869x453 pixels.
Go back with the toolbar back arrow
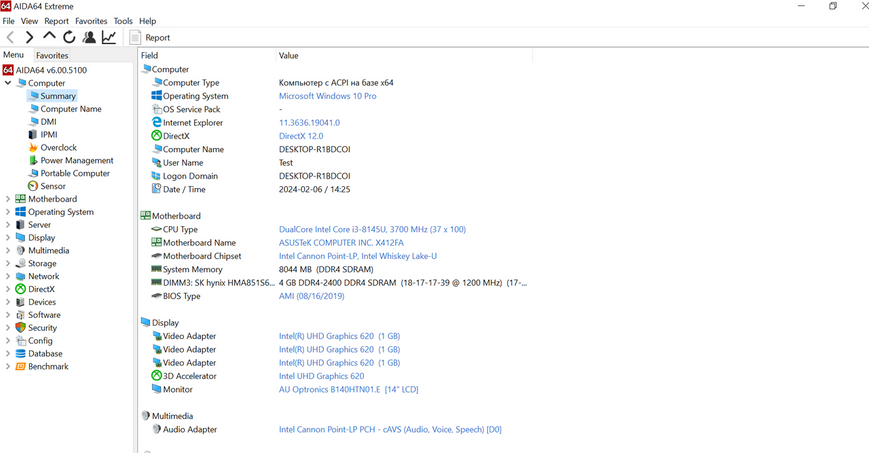[x=10, y=37]
